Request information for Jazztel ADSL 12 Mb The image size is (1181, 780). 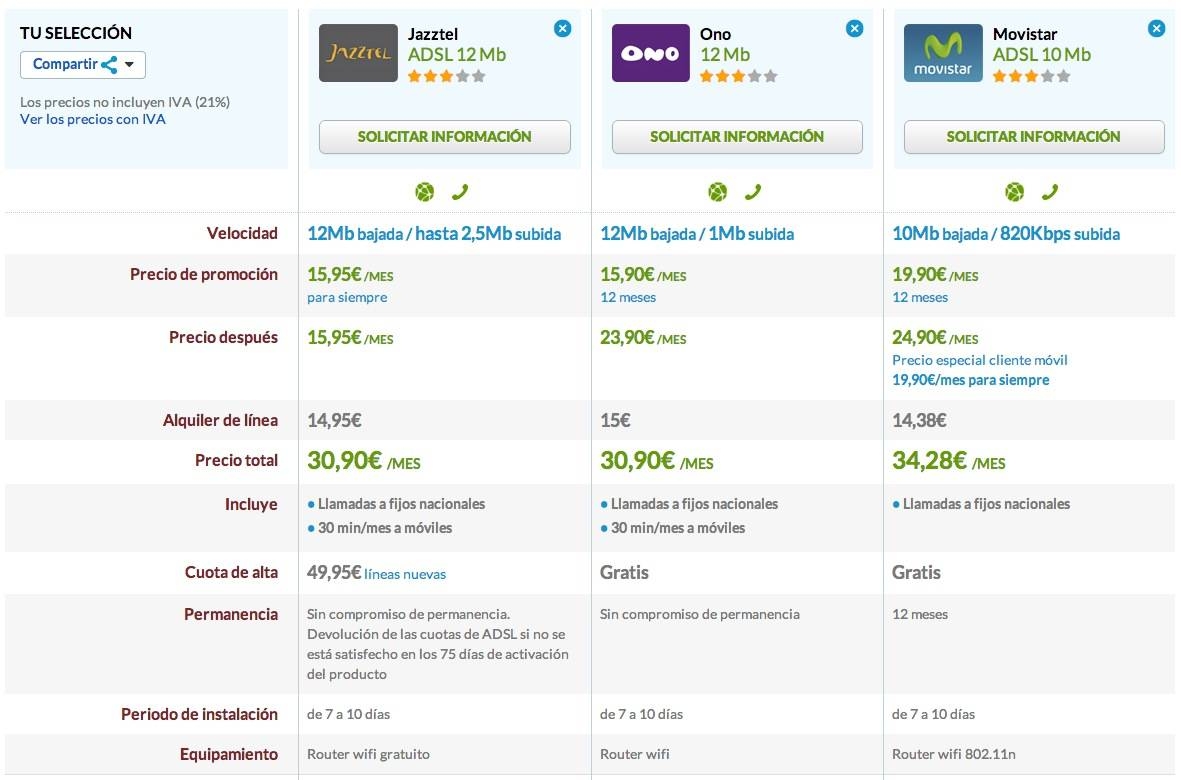pyautogui.click(x=444, y=137)
